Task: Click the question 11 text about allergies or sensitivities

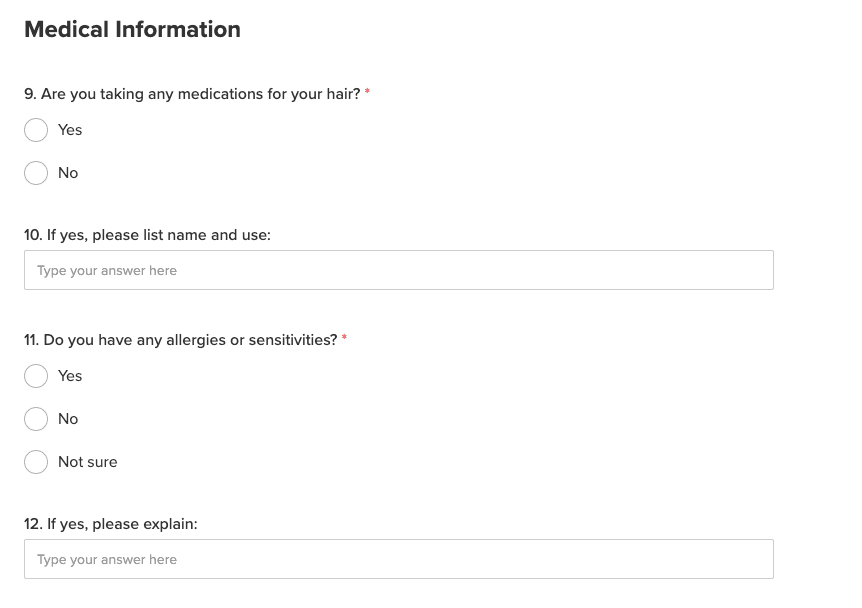Action: pos(180,340)
